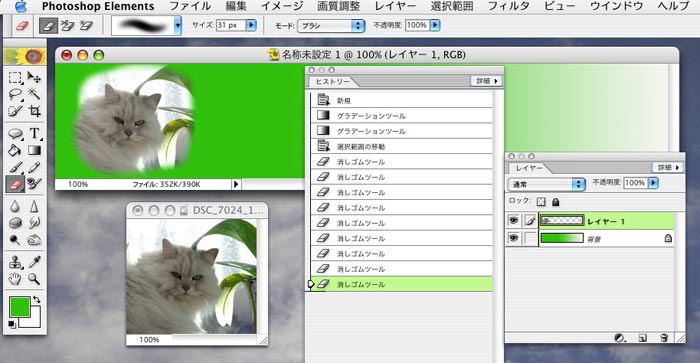Toggle brush indicator box on レイヤー 1
The height and width of the screenshot is (363, 700).
(x=530, y=221)
